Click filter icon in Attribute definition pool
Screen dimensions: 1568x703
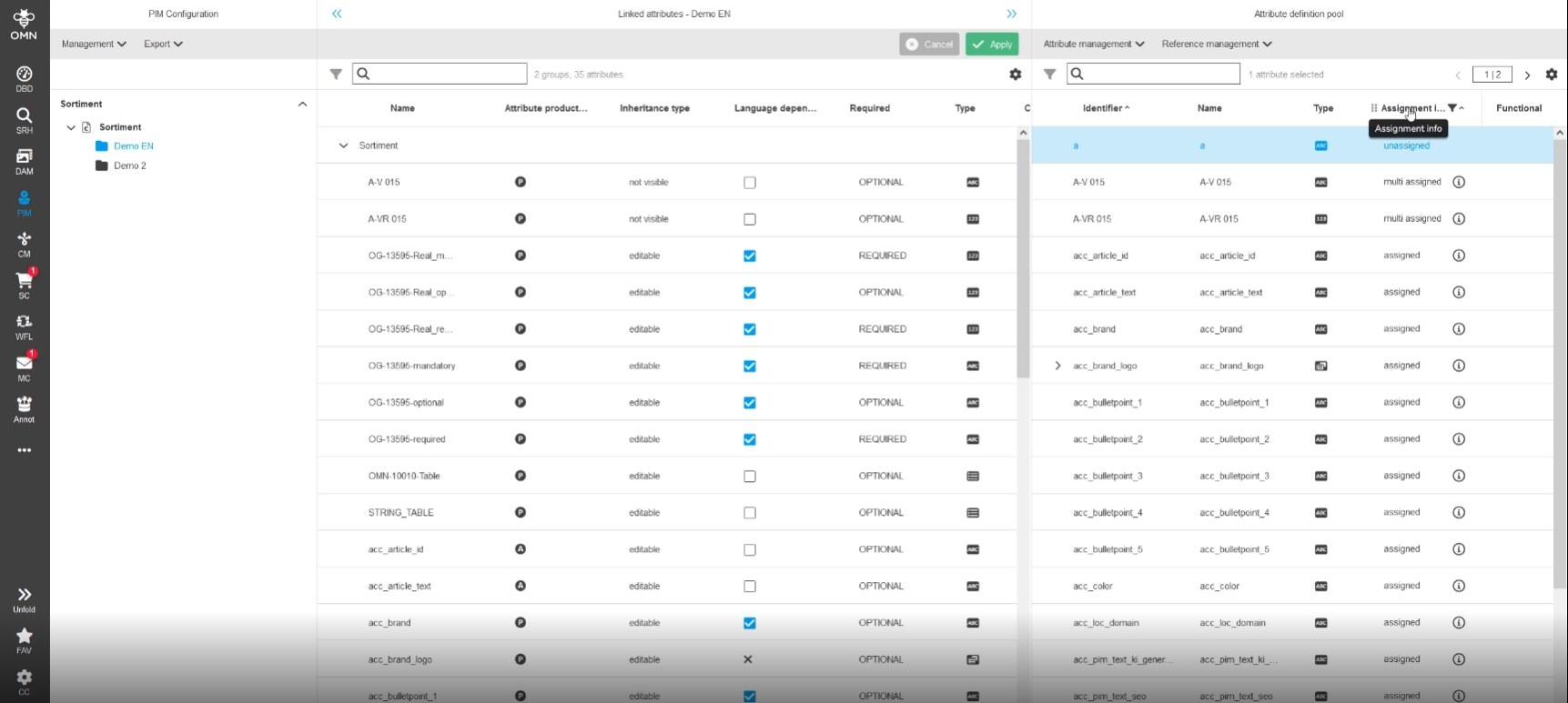1049,75
